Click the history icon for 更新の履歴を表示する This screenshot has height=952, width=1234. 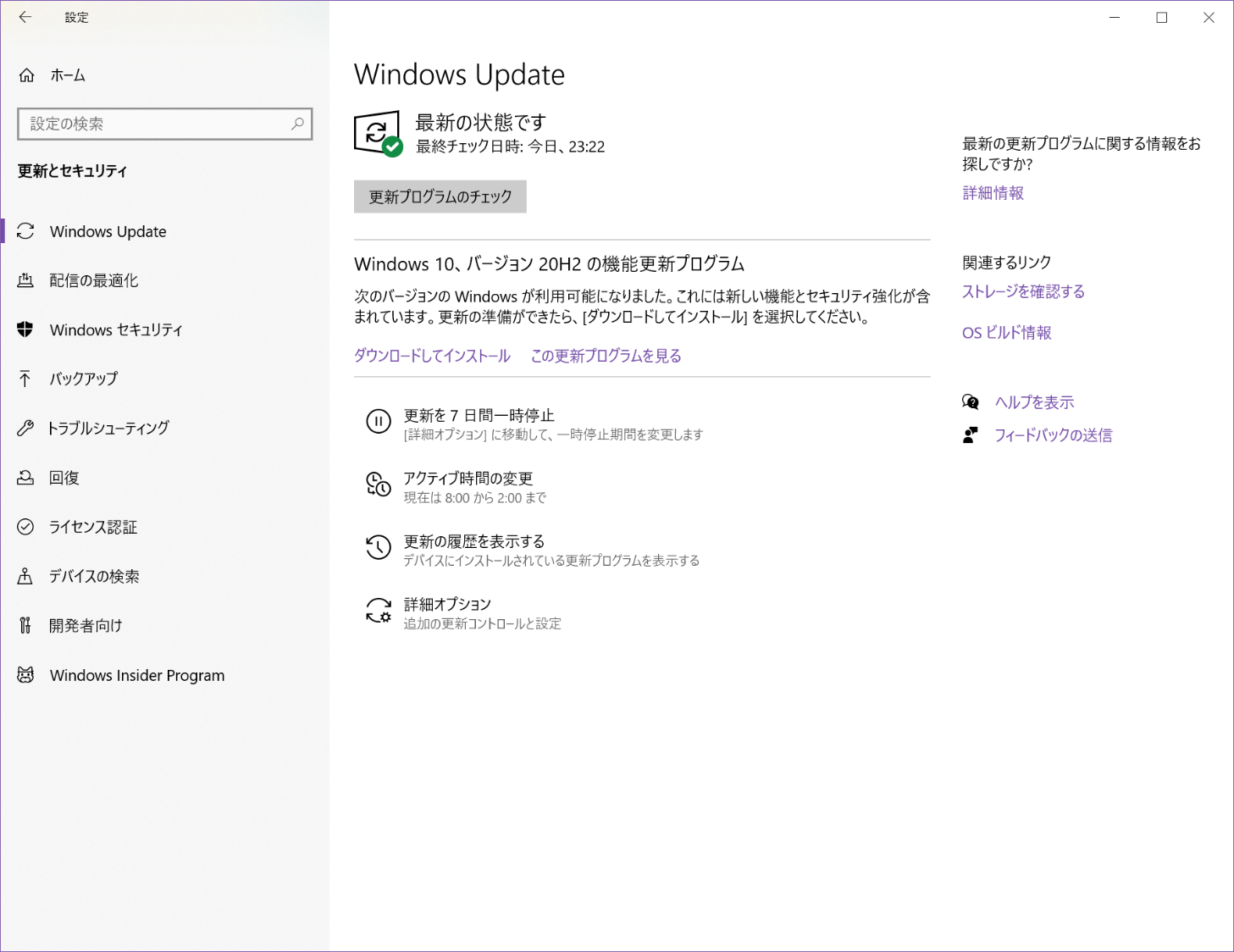point(378,547)
